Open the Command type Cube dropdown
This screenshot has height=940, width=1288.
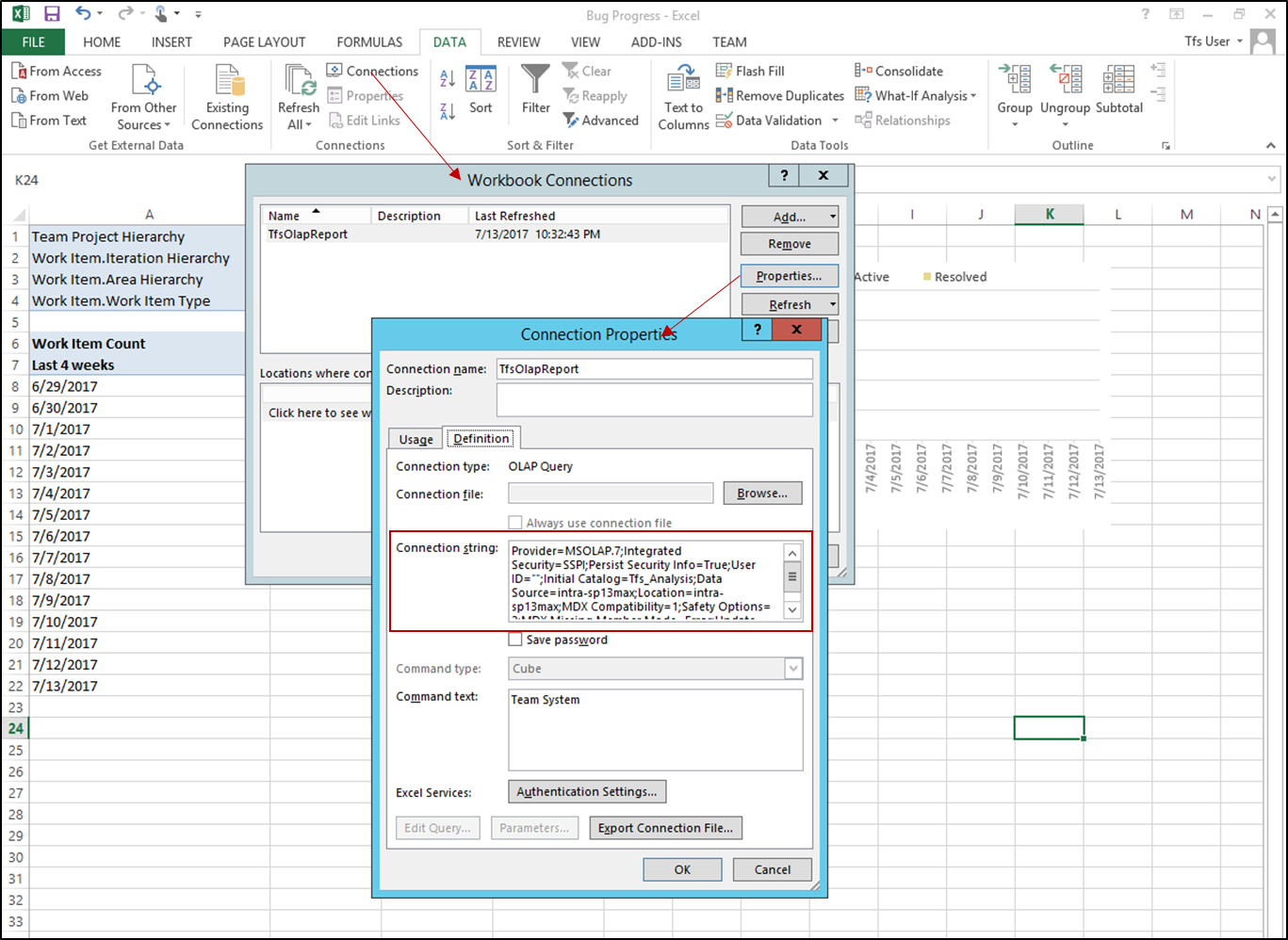click(x=791, y=669)
